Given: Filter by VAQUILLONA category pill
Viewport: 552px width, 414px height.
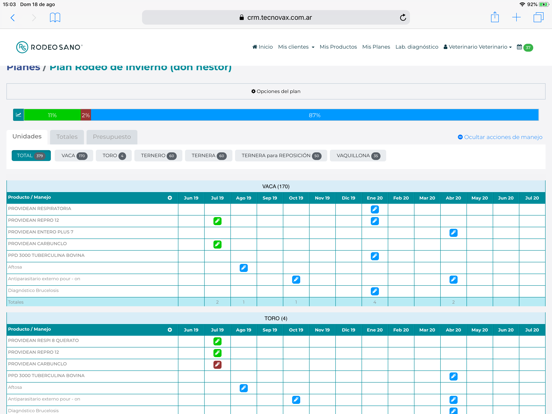Looking at the screenshot, I should (x=358, y=156).
